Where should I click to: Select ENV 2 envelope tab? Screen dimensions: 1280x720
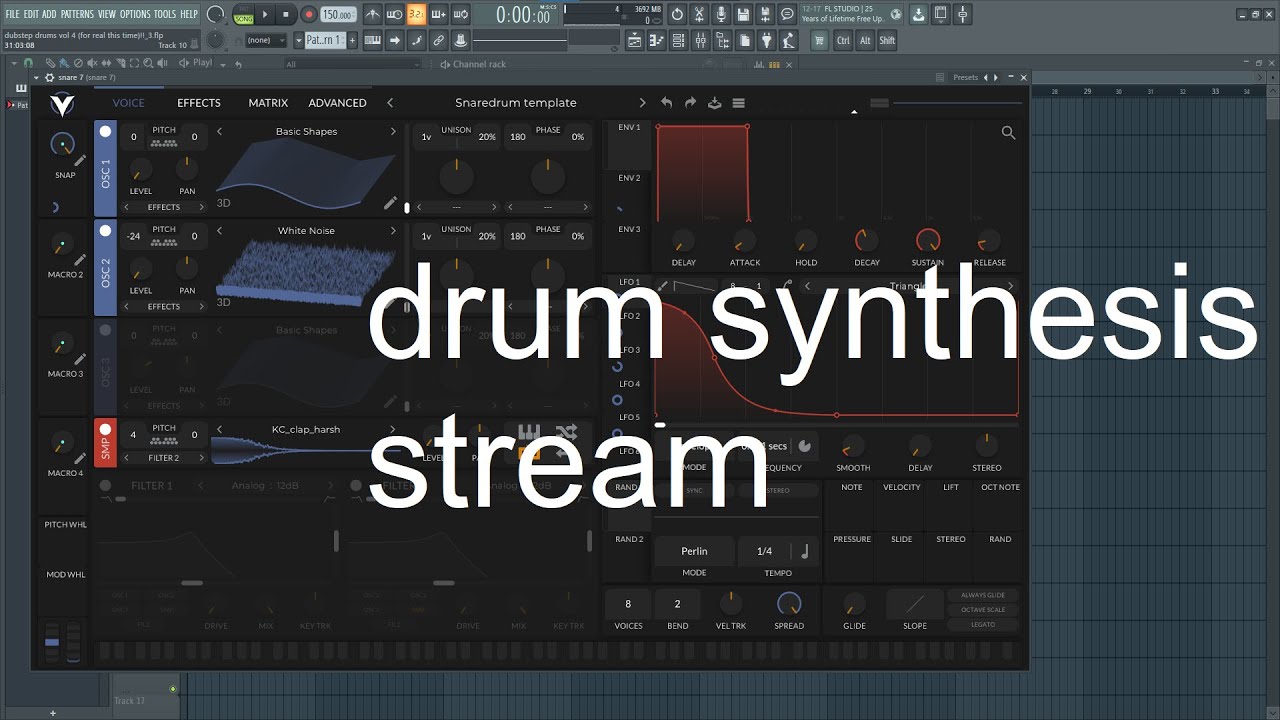tap(629, 178)
